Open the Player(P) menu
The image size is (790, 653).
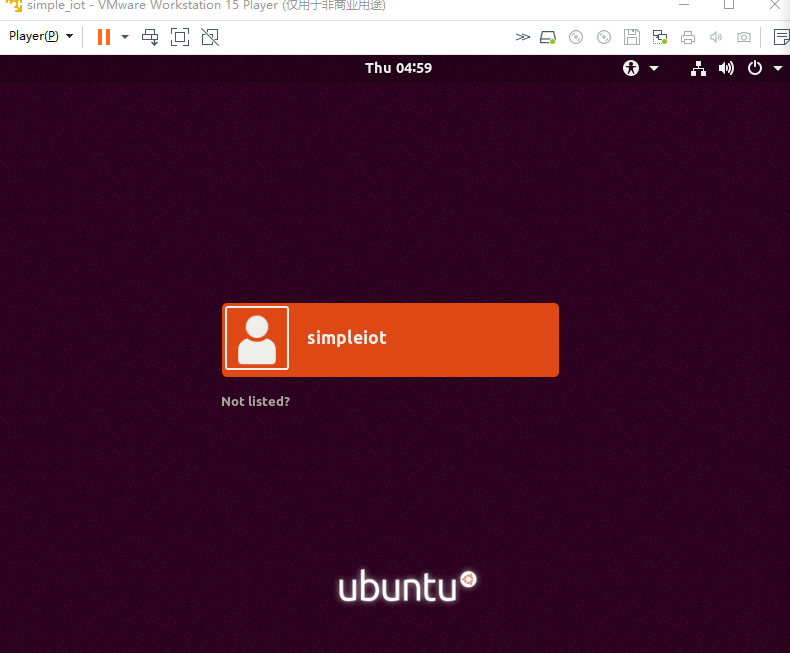coord(41,36)
